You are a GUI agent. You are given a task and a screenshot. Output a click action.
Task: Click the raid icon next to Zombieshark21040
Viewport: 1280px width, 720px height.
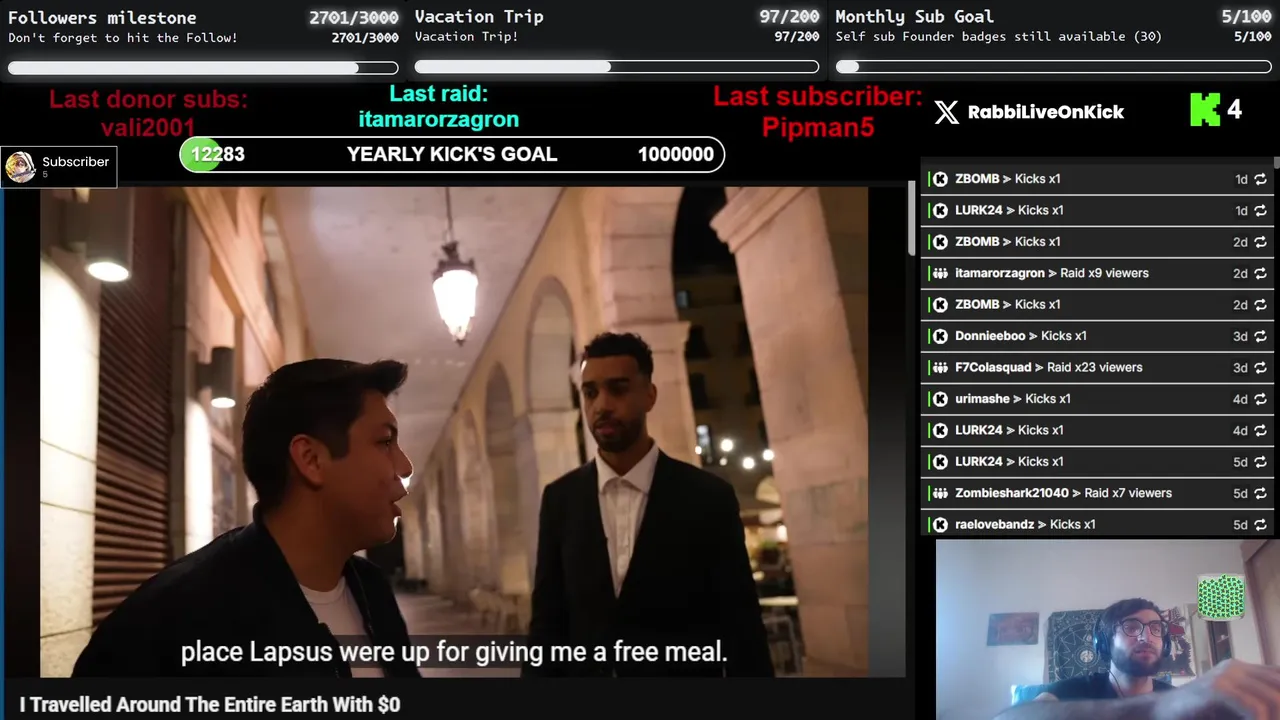click(x=940, y=493)
